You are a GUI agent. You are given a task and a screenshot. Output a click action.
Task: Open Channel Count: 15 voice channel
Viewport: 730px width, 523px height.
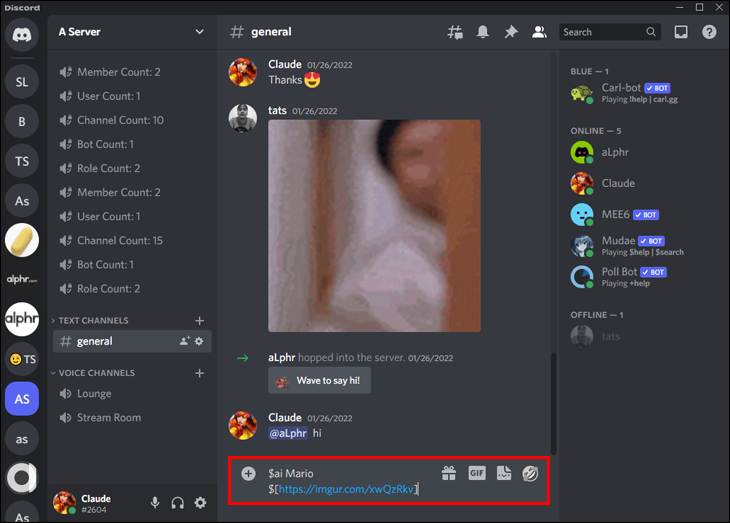pos(132,240)
